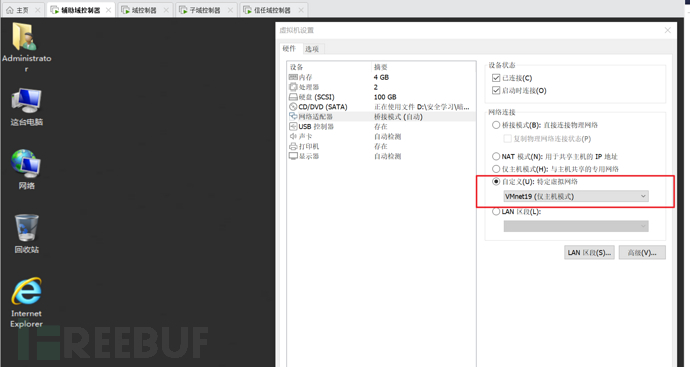Open the LAN 区段 dropdown list

576,226
